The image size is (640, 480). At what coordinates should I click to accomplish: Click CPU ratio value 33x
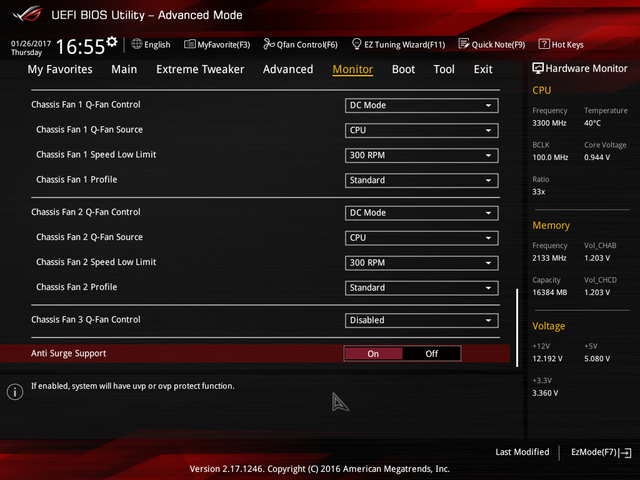click(x=538, y=192)
